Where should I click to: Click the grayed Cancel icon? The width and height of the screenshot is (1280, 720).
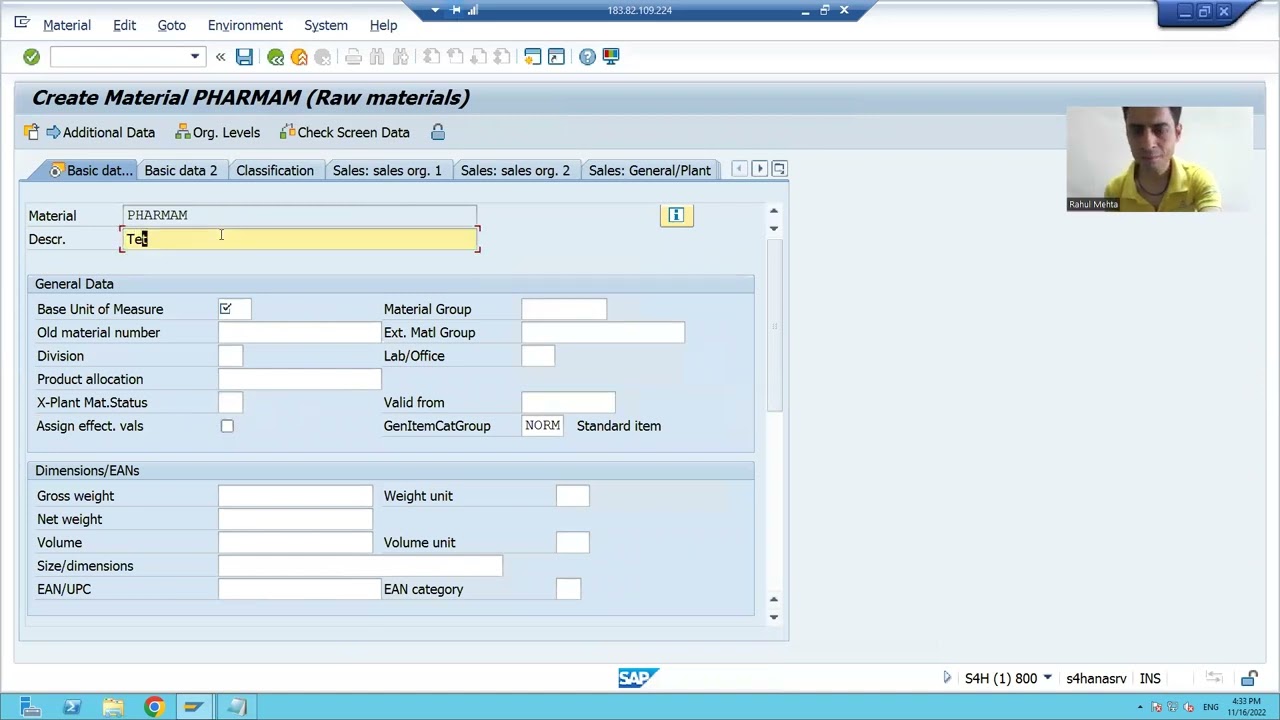[323, 57]
